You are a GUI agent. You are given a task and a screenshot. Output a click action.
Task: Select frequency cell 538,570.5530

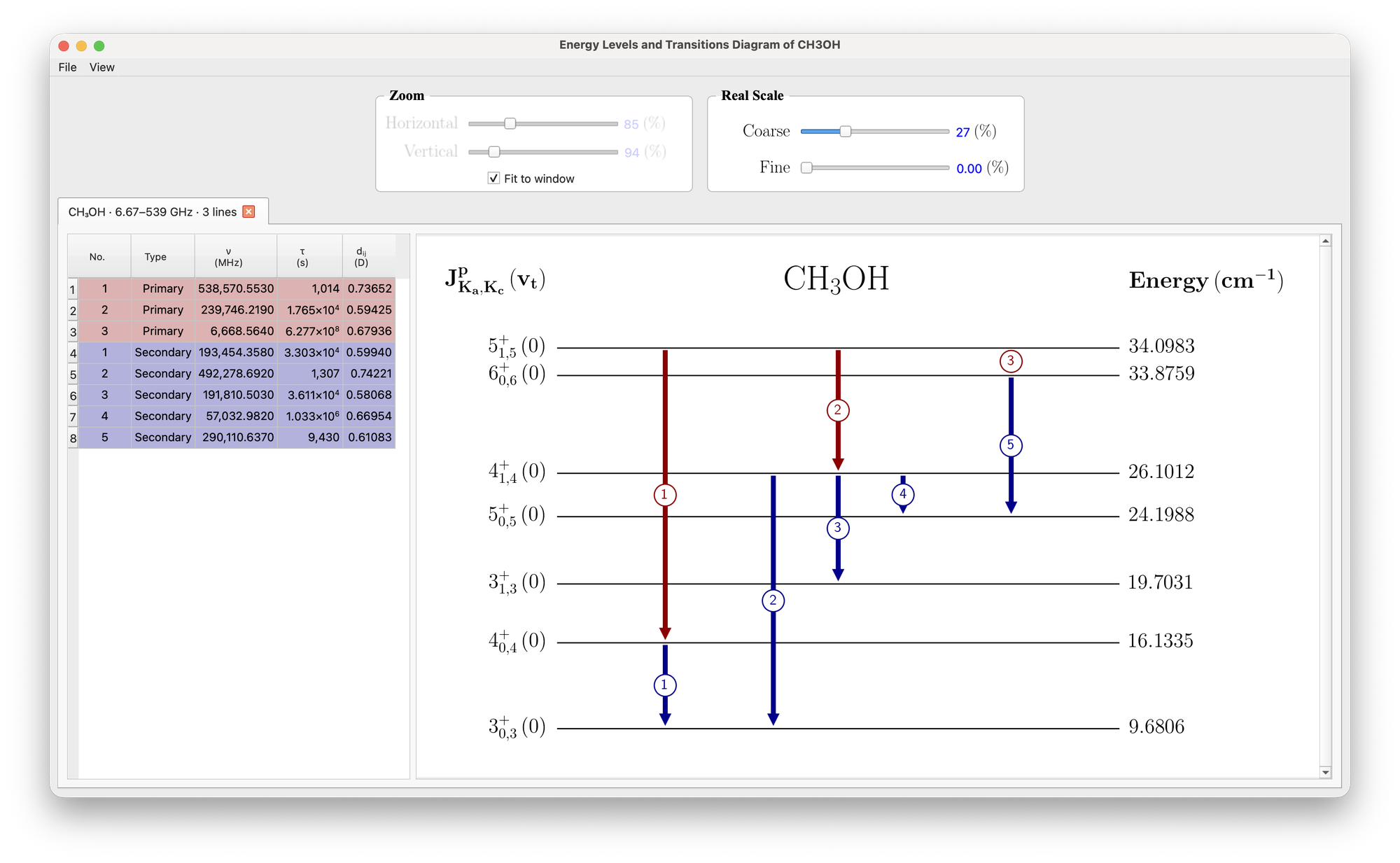[x=236, y=288]
